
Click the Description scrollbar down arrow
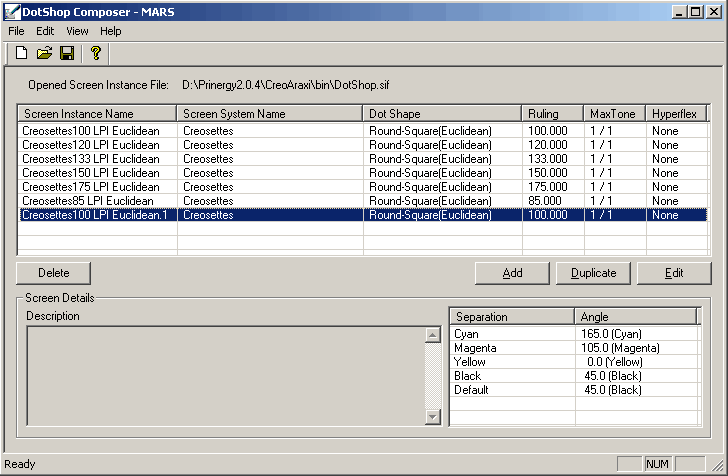pyautogui.click(x=433, y=418)
